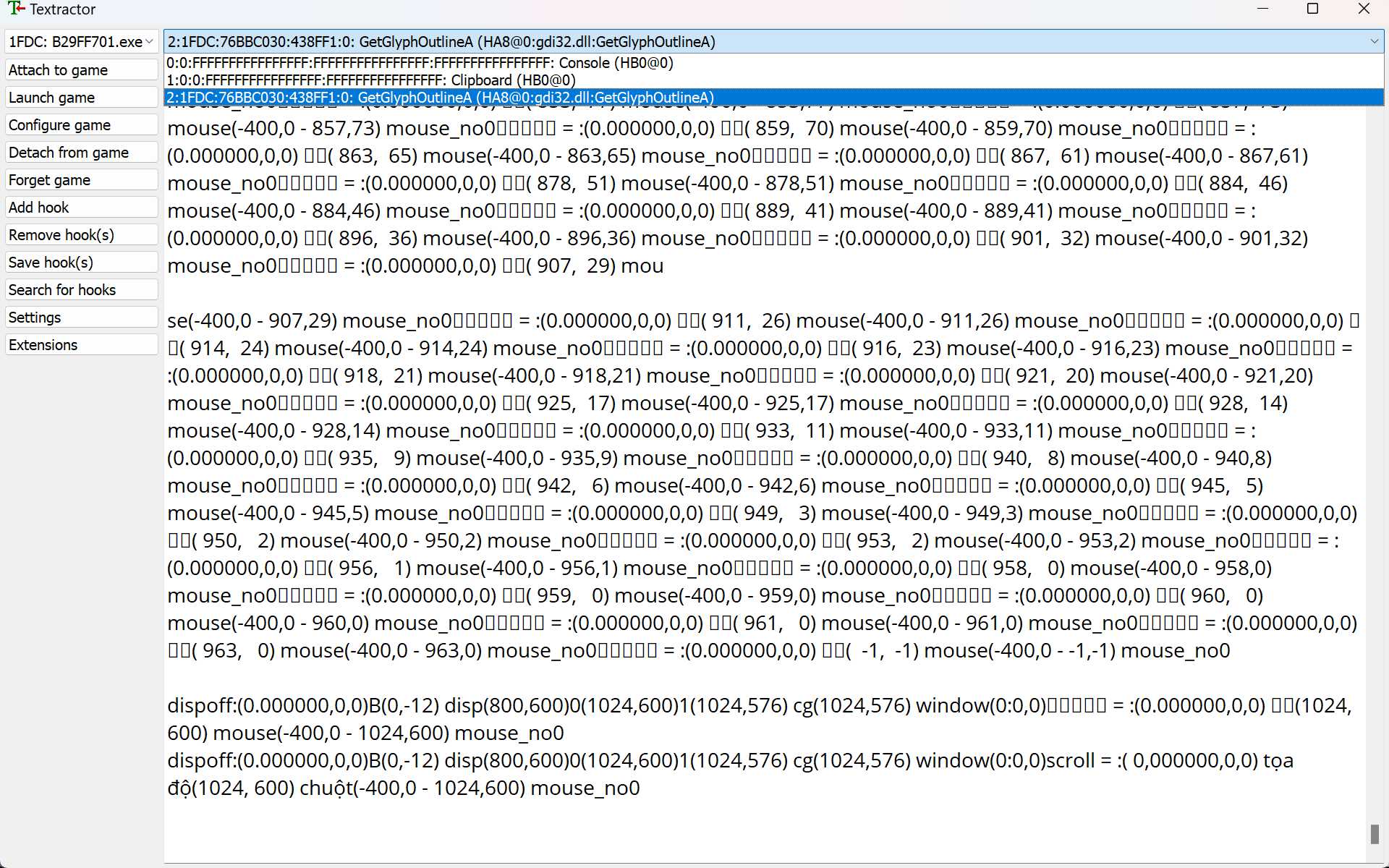Remove the selected hook(s)
1389x868 pixels.
pos(81,234)
